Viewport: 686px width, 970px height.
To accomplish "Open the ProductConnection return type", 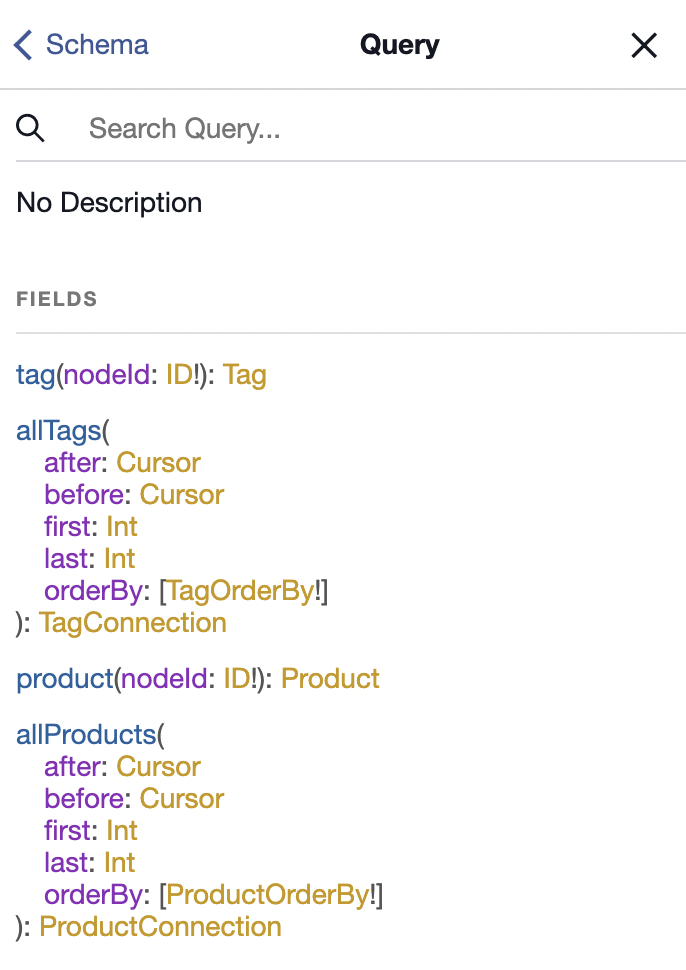I will tap(159, 926).
